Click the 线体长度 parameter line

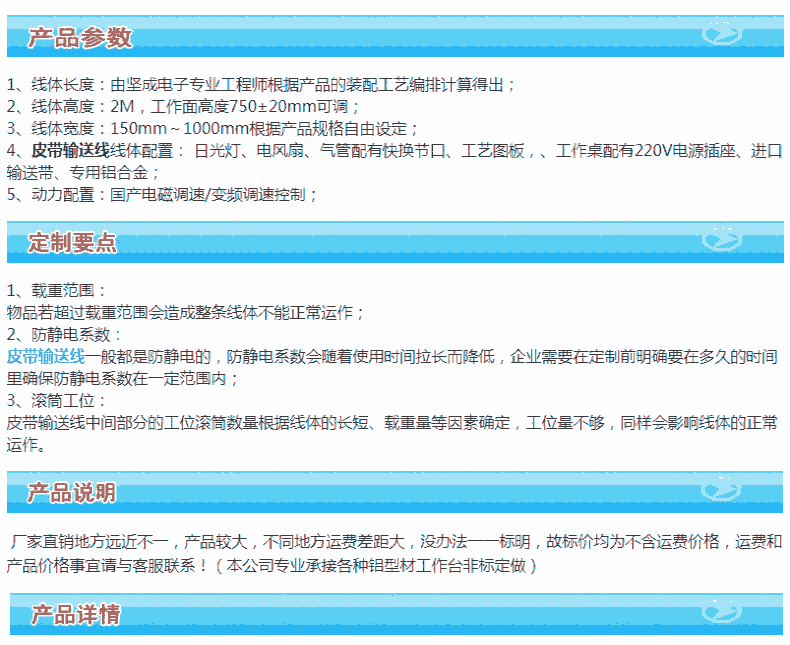[262, 85]
